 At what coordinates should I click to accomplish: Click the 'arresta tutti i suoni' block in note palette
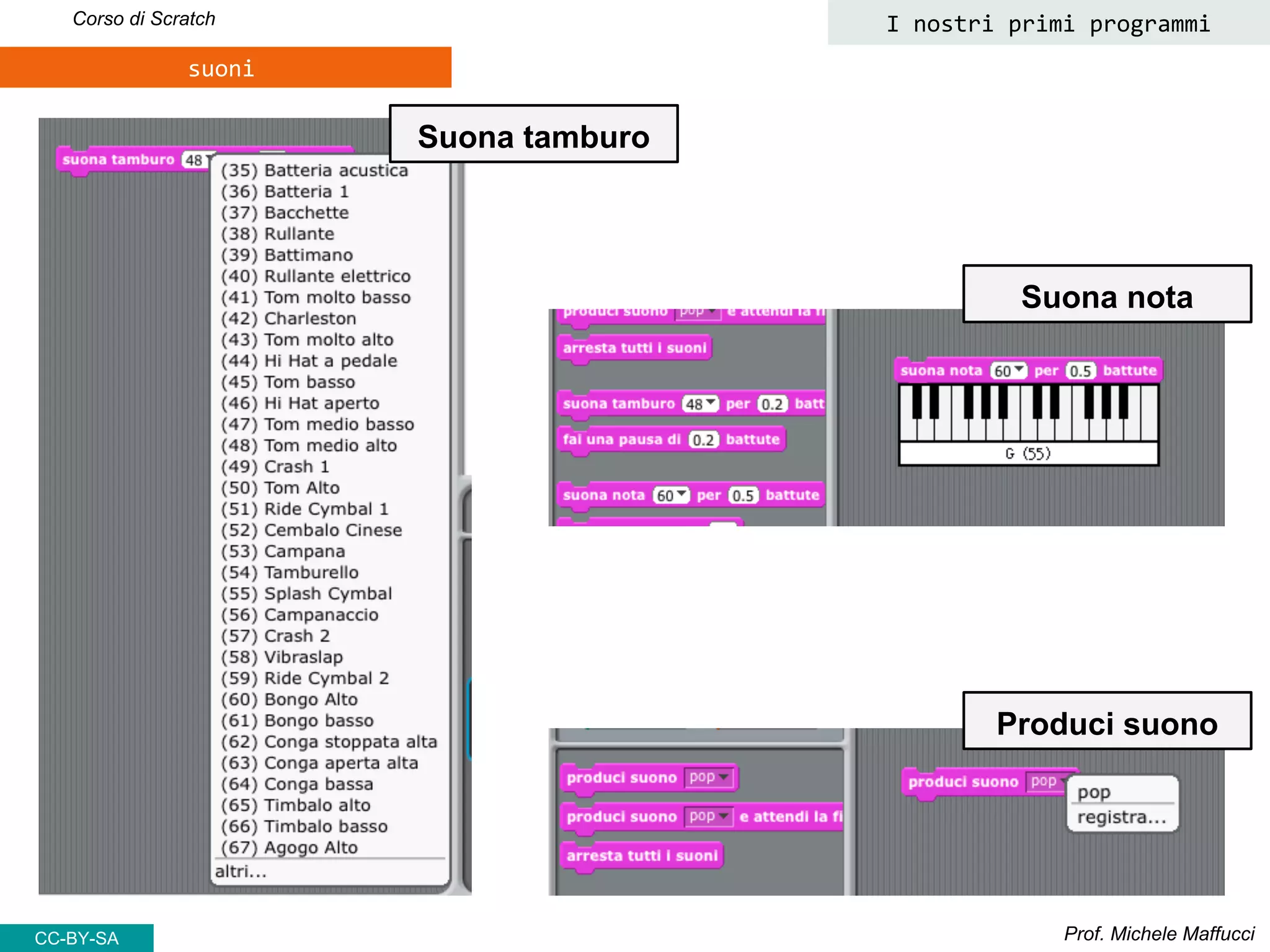634,348
